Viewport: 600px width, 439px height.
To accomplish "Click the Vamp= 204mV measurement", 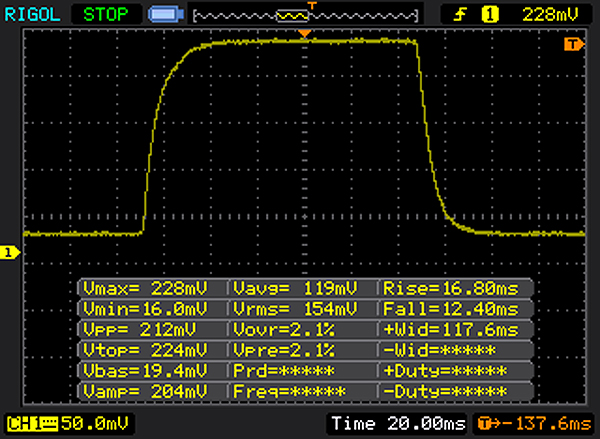I will click(145, 391).
